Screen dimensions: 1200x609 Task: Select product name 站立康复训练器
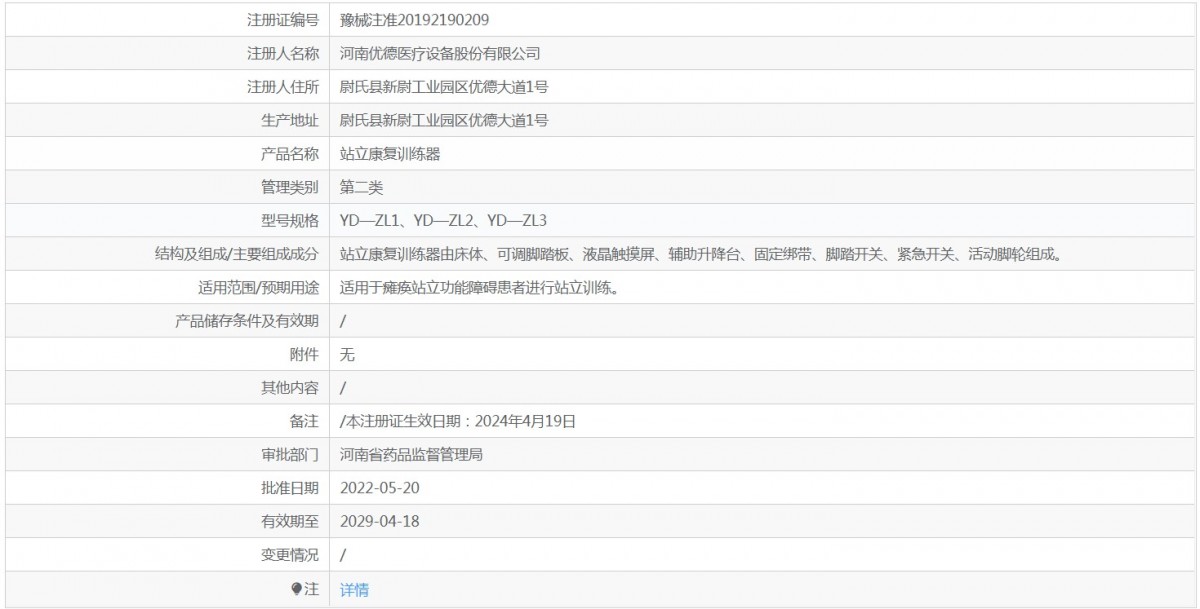click(390, 154)
